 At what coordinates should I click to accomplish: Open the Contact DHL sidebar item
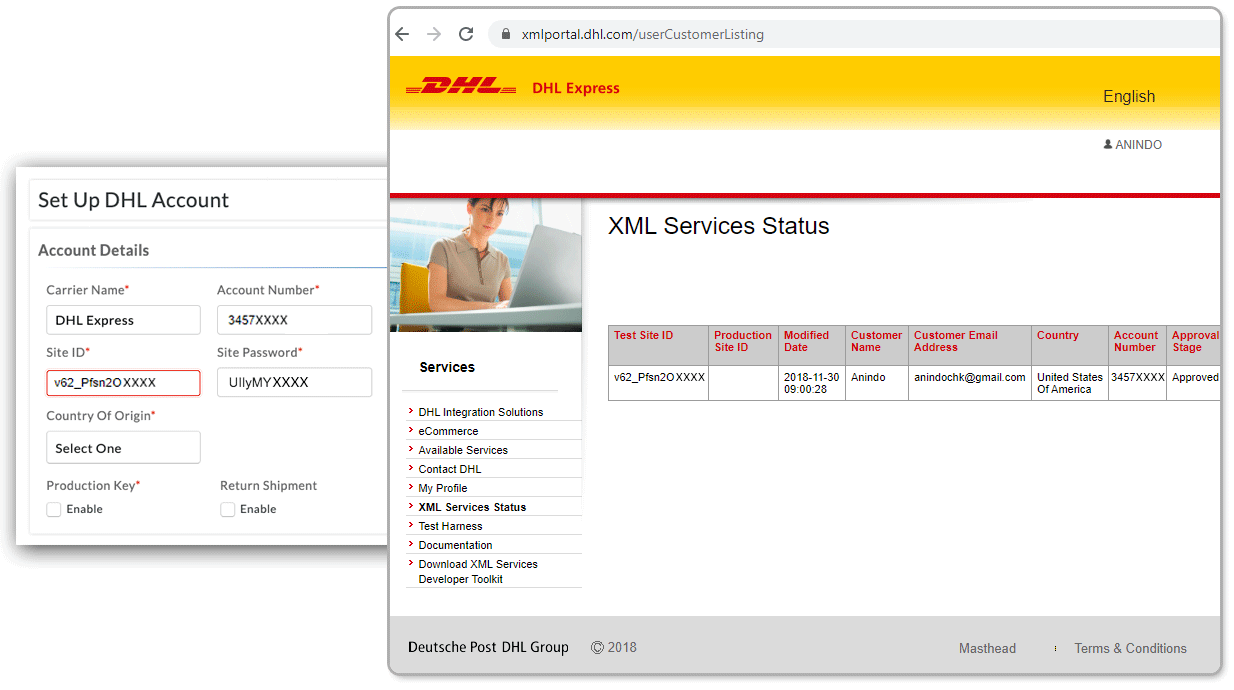(450, 468)
